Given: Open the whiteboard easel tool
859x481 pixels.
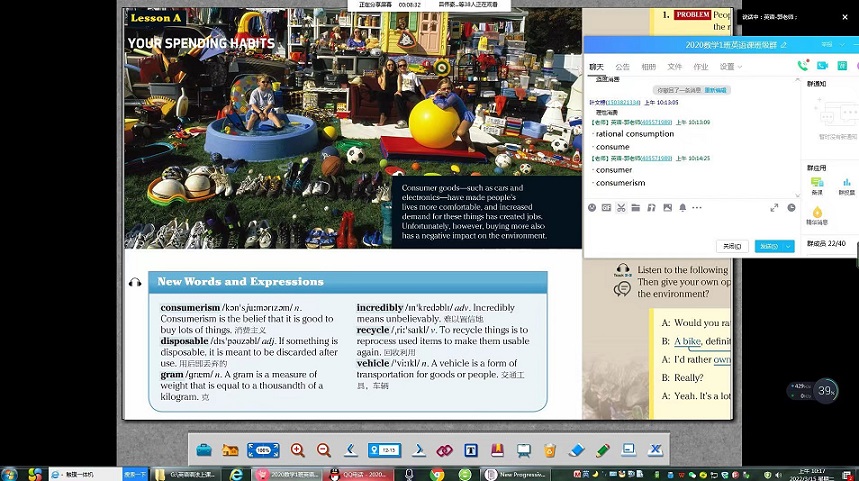Looking at the screenshot, I should tap(524, 450).
